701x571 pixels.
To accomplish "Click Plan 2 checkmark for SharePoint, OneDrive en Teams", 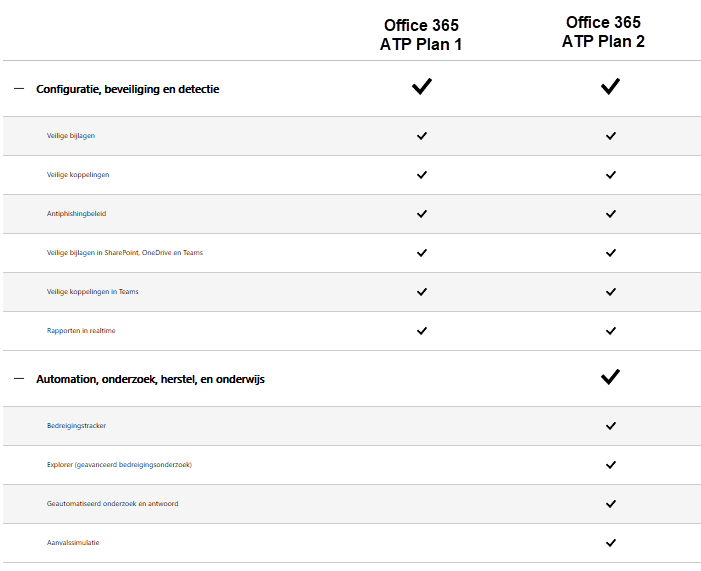I will (611, 253).
